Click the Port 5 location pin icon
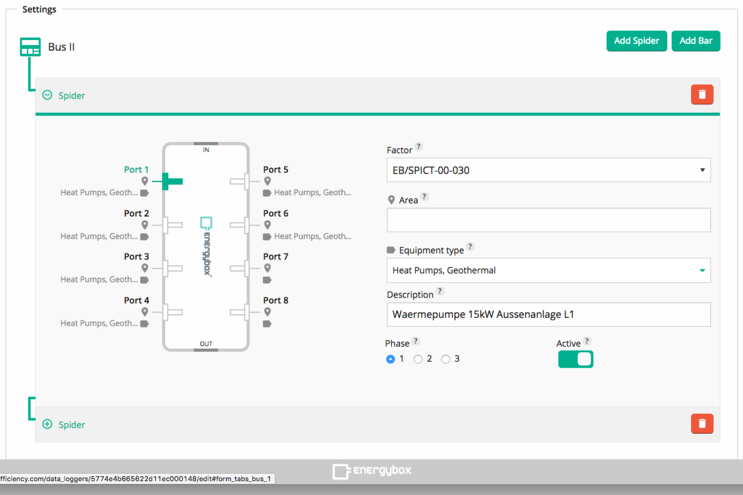This screenshot has height=495, width=743. (x=267, y=181)
